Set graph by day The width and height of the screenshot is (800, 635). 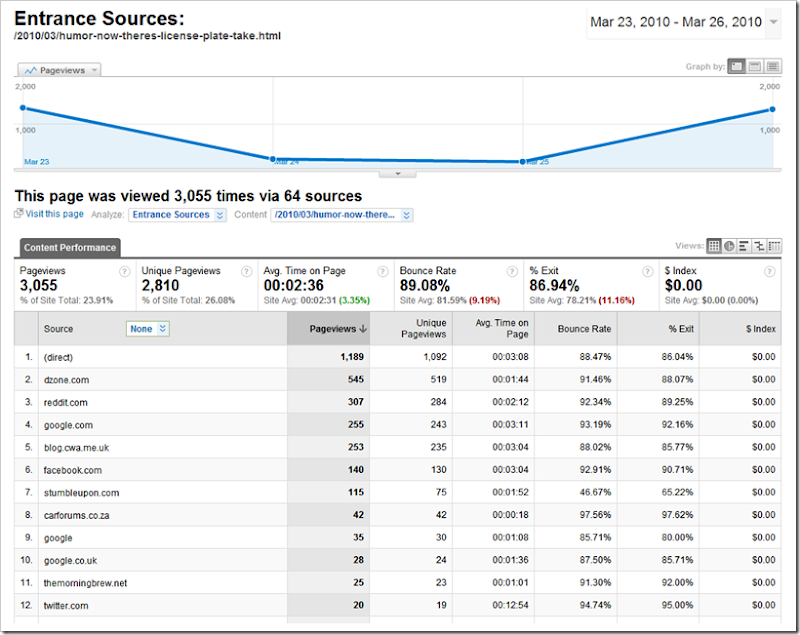pyautogui.click(x=737, y=66)
